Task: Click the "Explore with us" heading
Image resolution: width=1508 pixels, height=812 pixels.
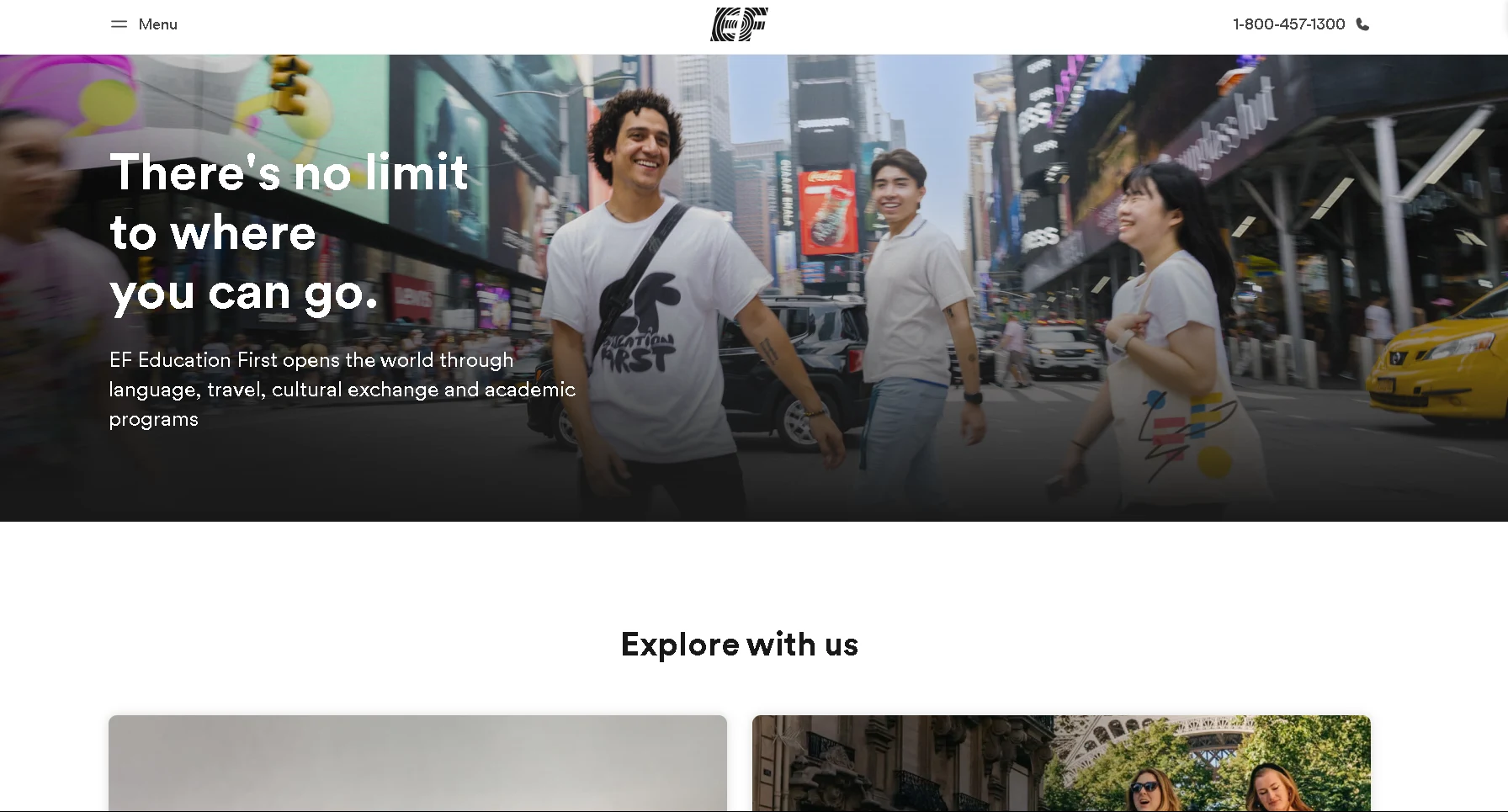Action: coord(739,645)
